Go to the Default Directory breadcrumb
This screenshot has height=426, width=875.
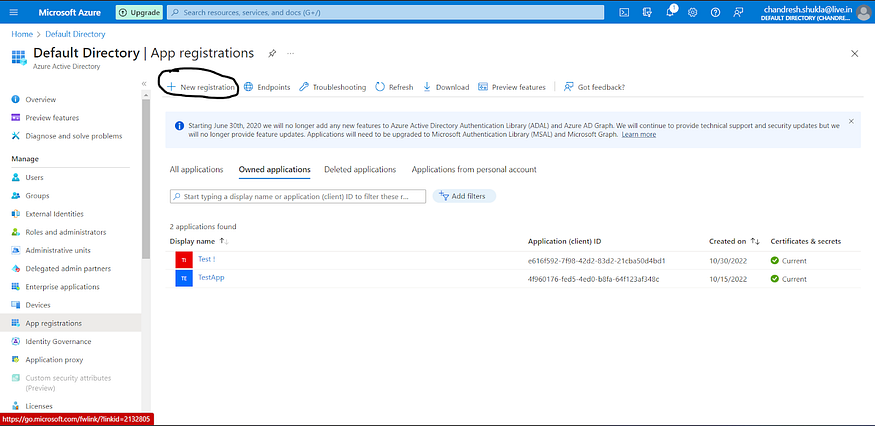pos(75,34)
